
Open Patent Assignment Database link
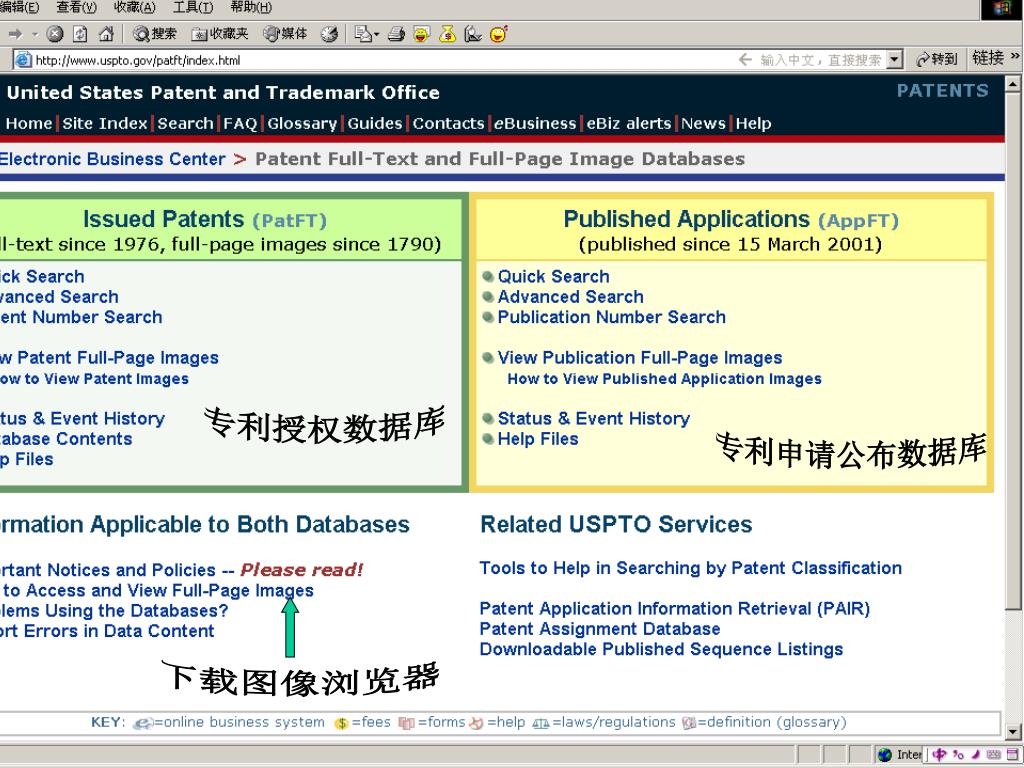click(600, 629)
